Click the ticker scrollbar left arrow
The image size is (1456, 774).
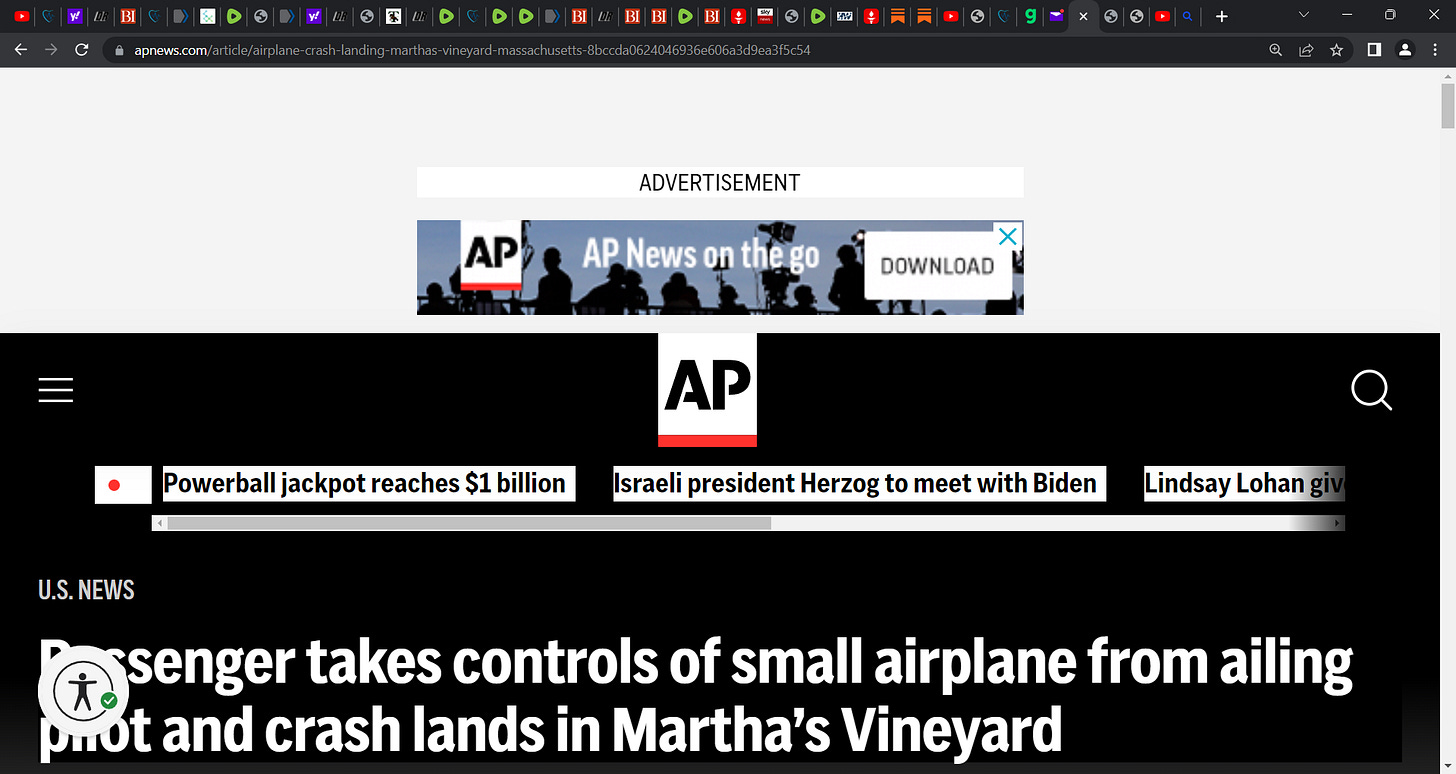[159, 523]
